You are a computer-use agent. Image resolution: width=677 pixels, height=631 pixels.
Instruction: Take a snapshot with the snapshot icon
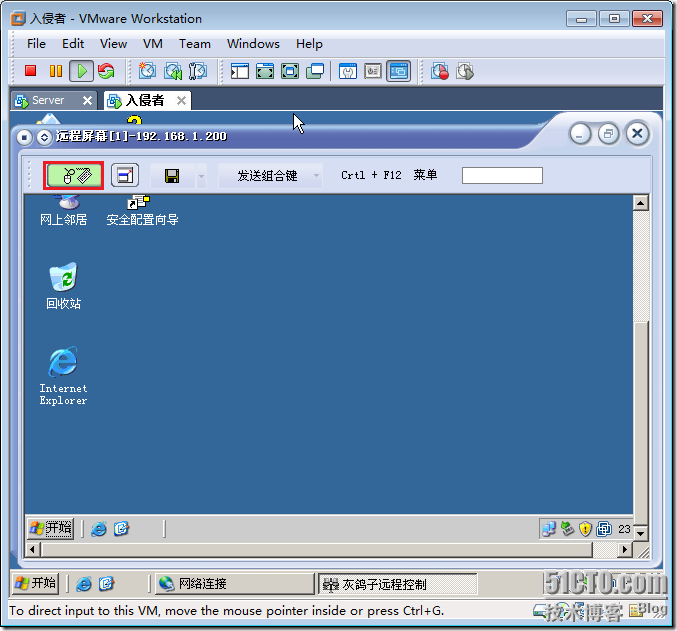[147, 71]
